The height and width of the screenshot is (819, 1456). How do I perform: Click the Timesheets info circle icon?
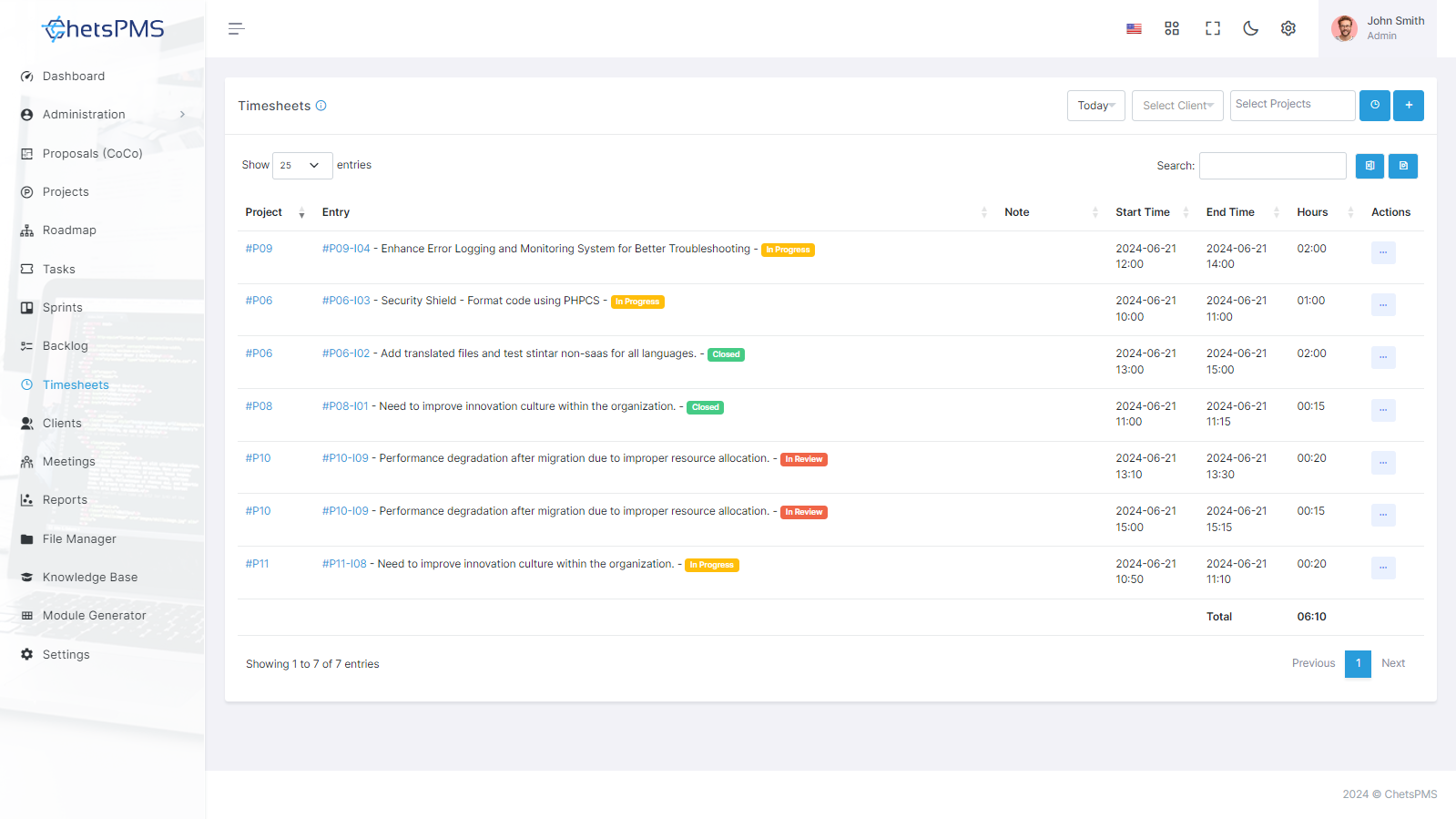click(321, 106)
